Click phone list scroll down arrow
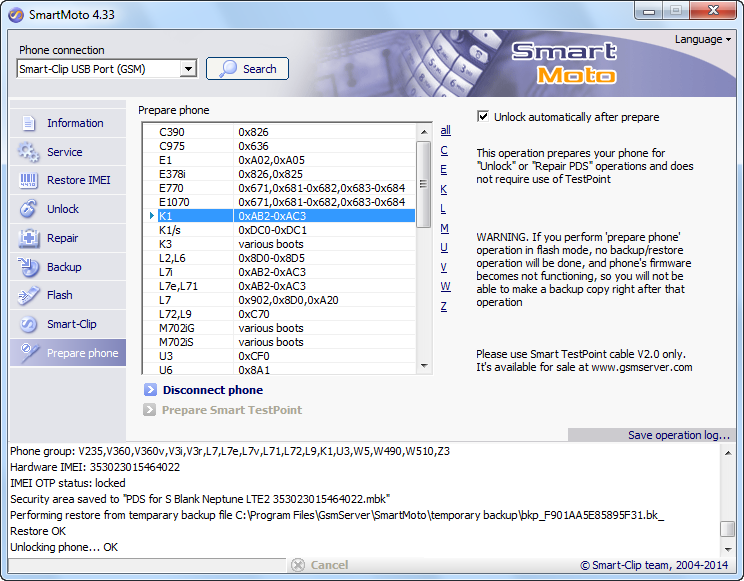Screen dimensions: 744x581 [424, 365]
